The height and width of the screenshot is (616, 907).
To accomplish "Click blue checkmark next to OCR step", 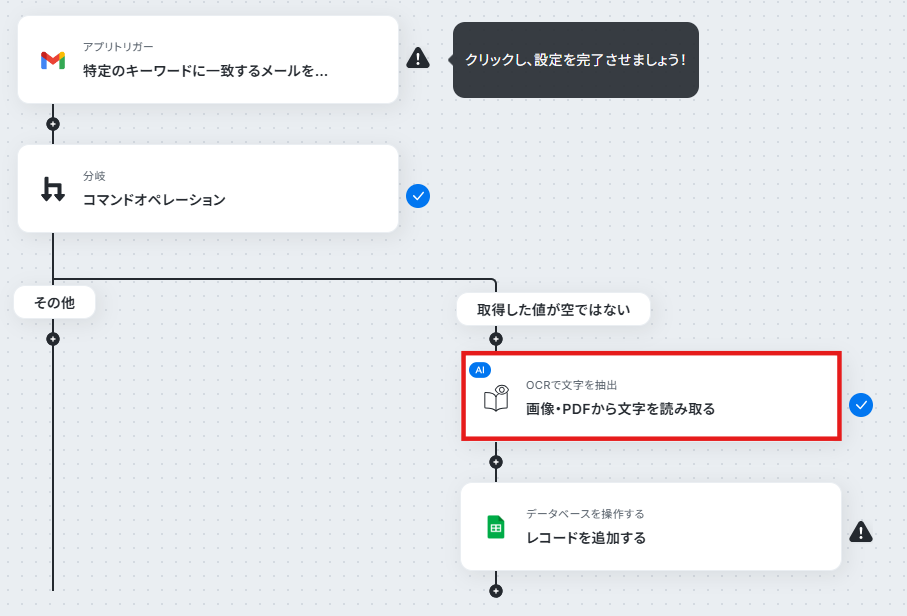I will [x=861, y=405].
